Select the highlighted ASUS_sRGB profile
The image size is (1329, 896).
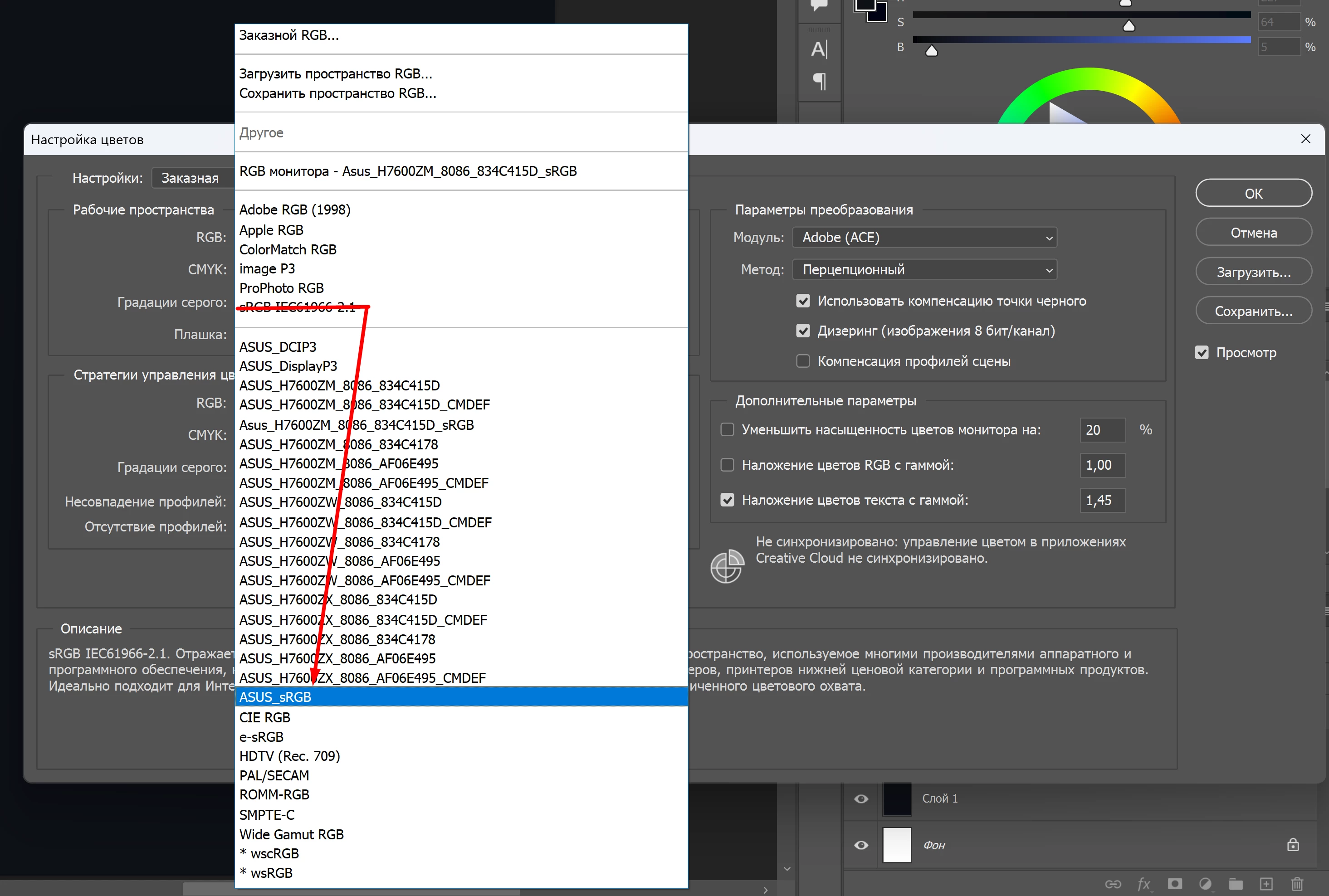tap(461, 697)
